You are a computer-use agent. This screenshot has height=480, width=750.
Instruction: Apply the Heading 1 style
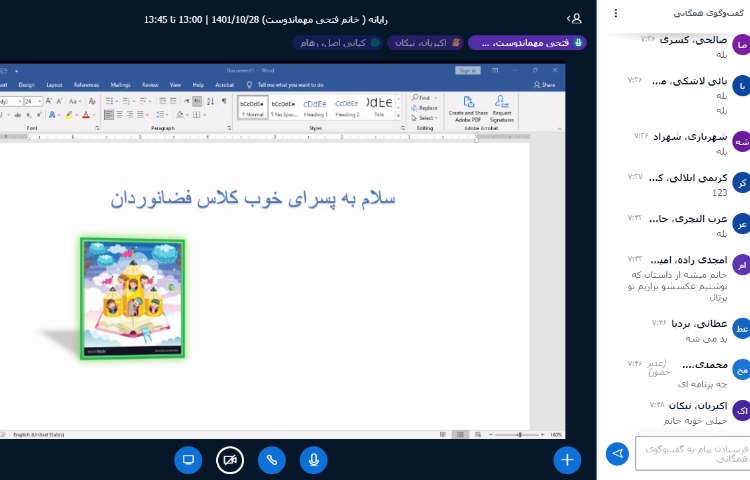[x=315, y=108]
